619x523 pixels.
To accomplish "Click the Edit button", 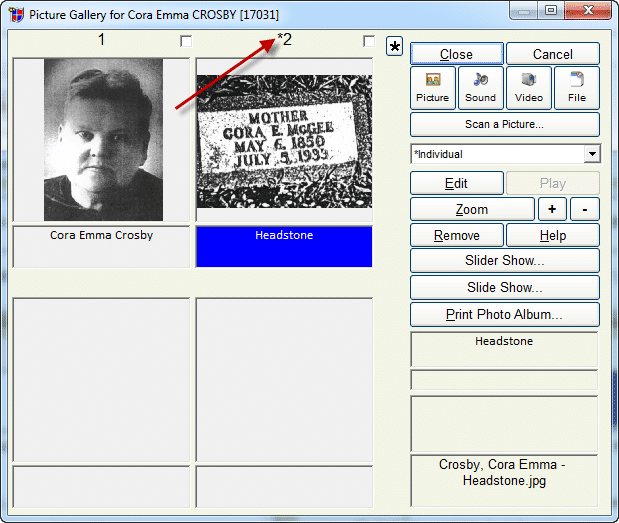I will 456,183.
